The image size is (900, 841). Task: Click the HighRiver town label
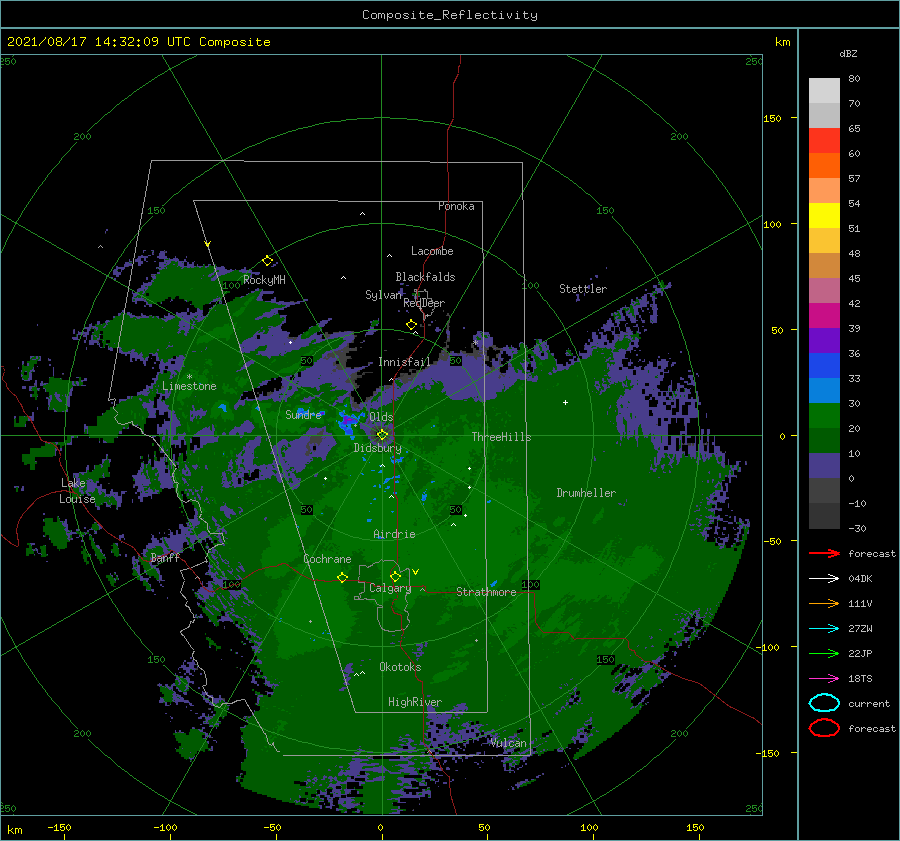[x=415, y=702]
